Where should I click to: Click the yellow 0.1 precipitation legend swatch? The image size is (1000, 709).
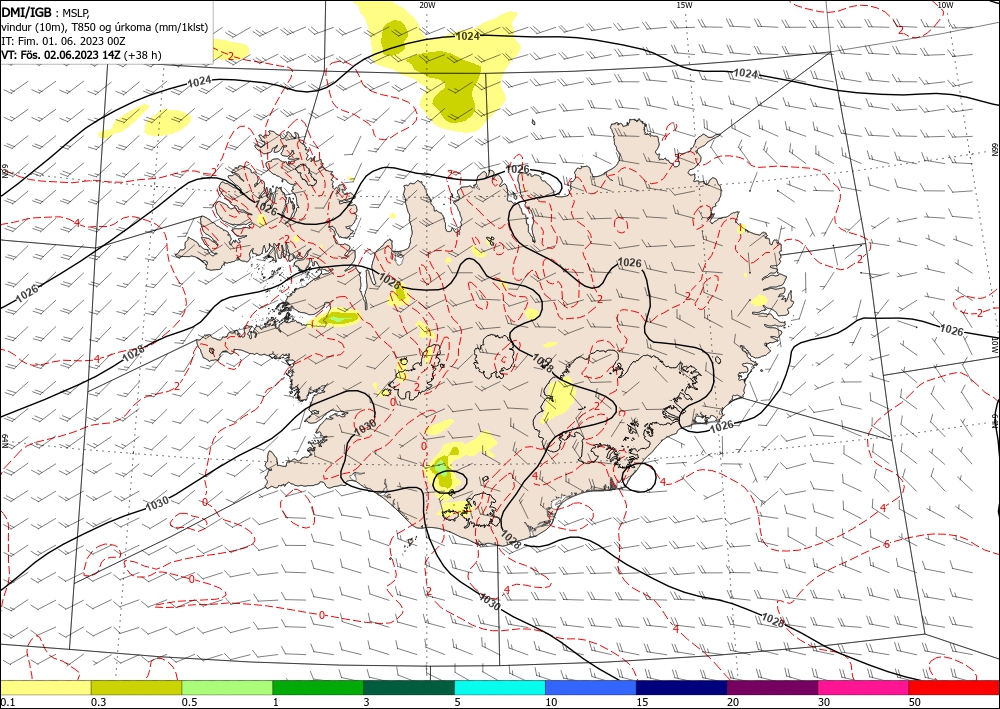(45, 687)
